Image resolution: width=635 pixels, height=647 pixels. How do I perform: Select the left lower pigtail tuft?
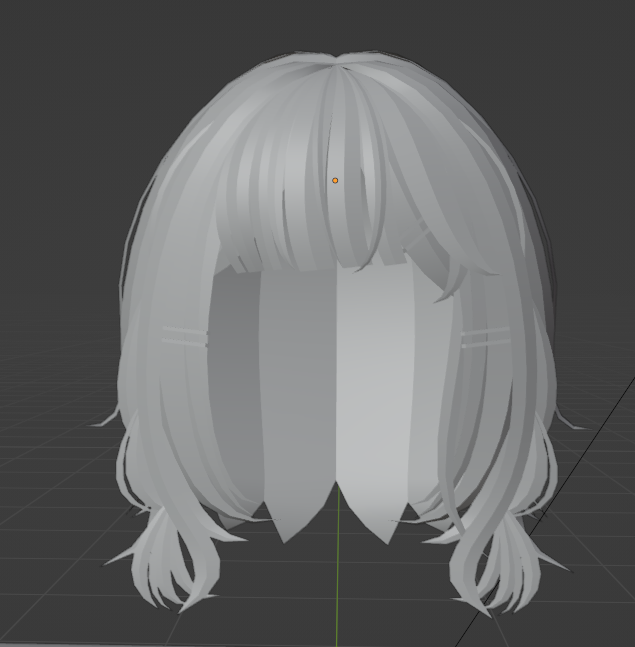pyautogui.click(x=165, y=561)
